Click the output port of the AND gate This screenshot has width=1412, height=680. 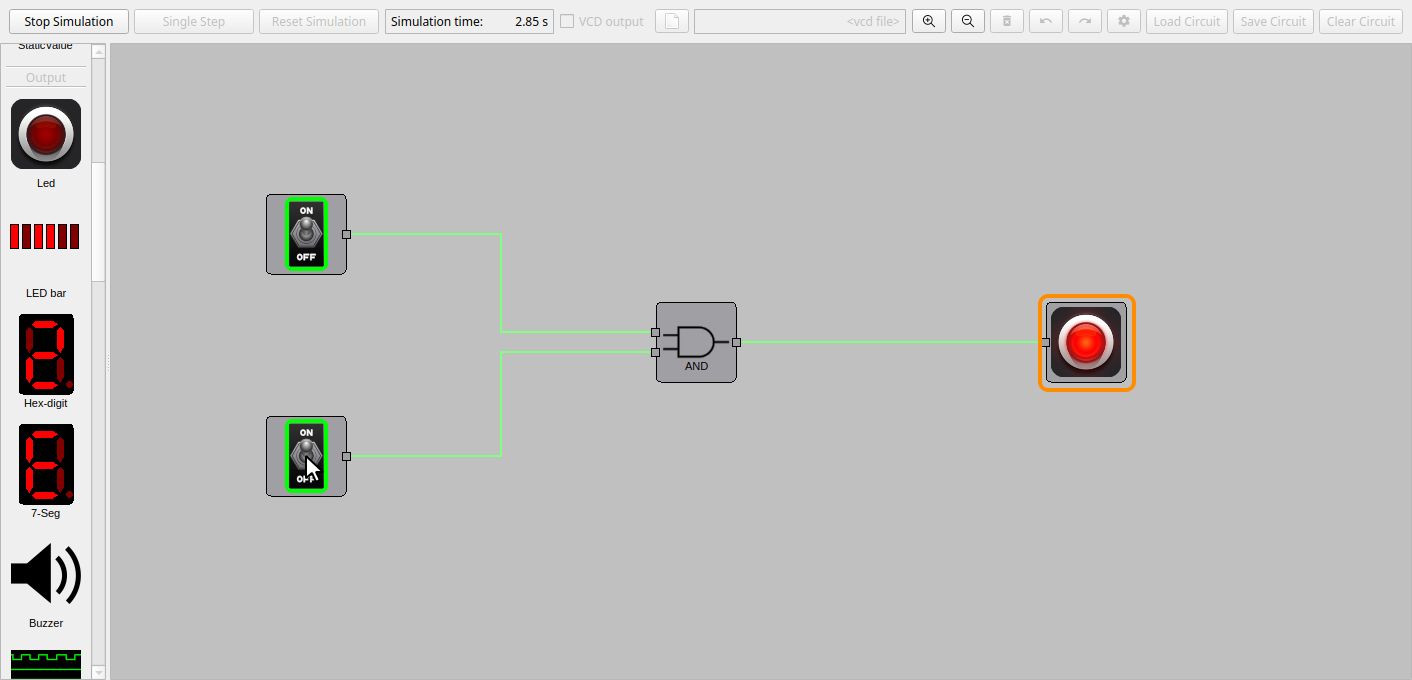736,342
